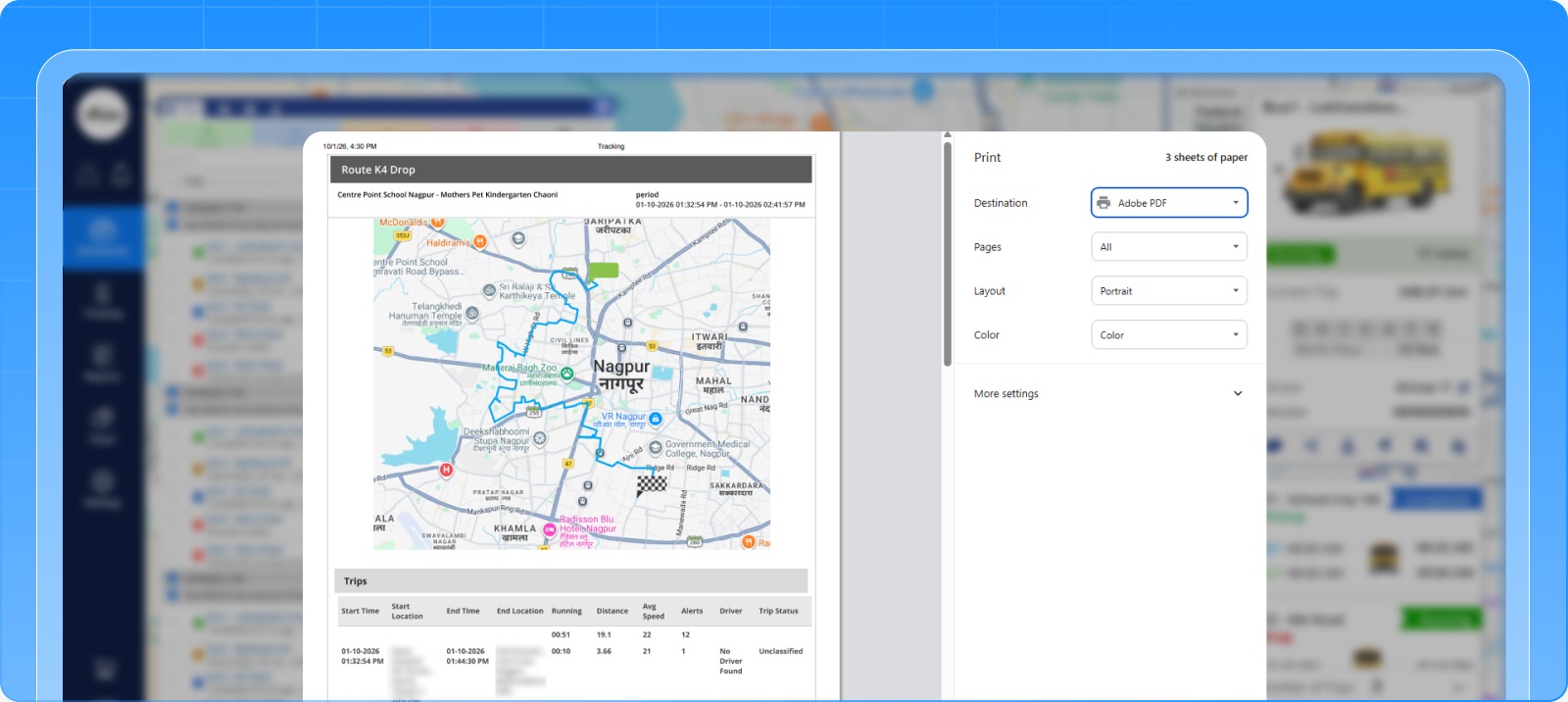Click the End Location column header
Viewport: 1568px width, 702px height.
[519, 611]
